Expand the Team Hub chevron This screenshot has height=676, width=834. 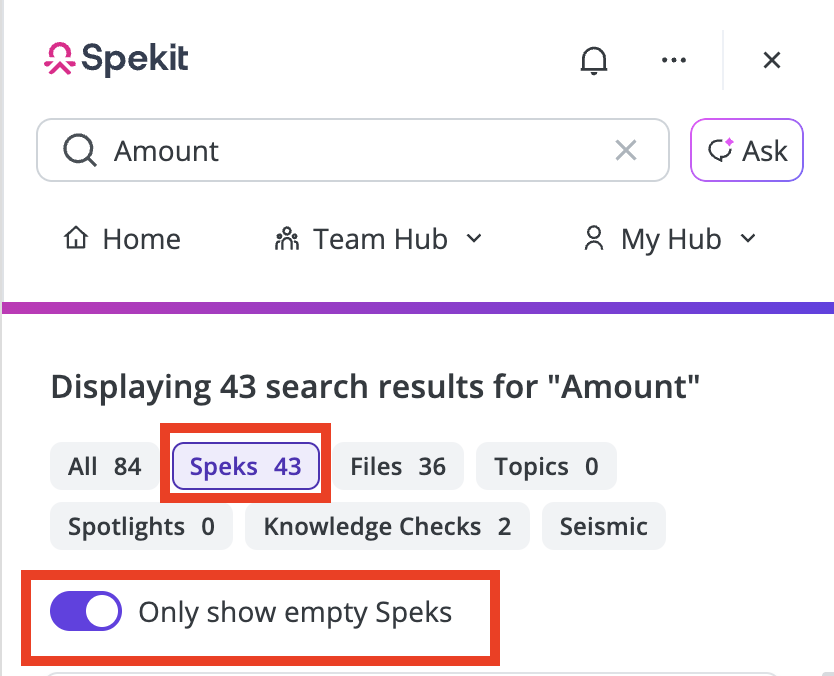(x=474, y=238)
